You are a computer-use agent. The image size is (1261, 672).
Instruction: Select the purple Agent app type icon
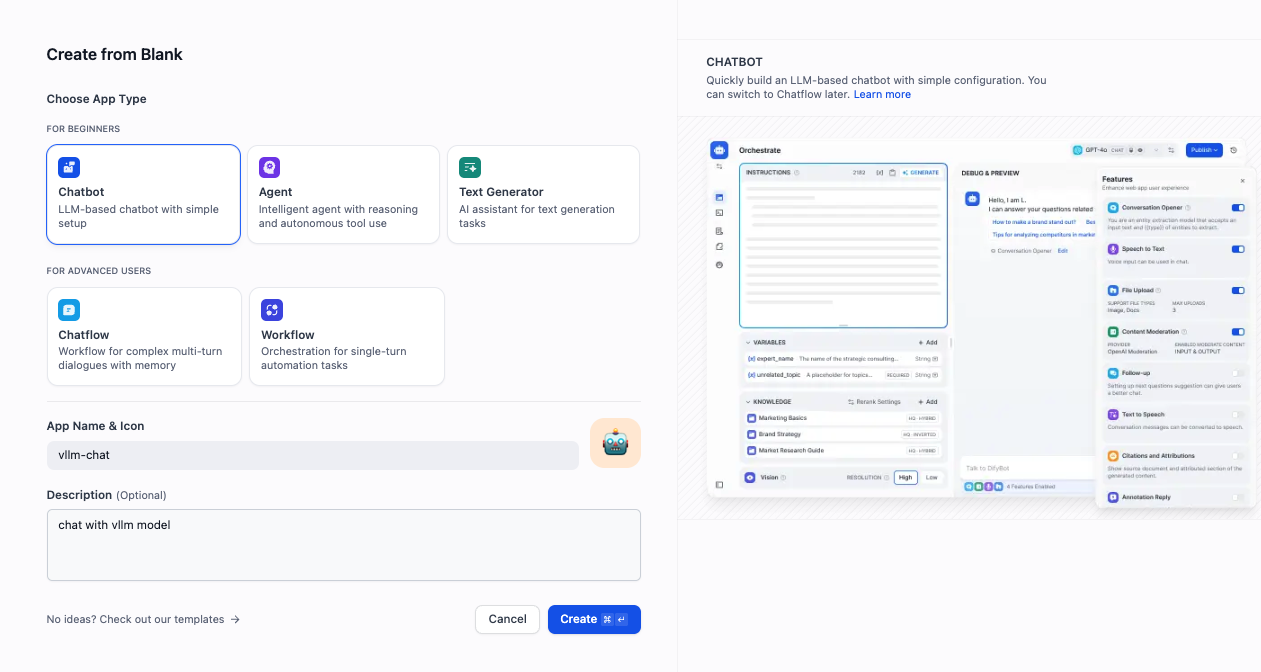pos(269,167)
